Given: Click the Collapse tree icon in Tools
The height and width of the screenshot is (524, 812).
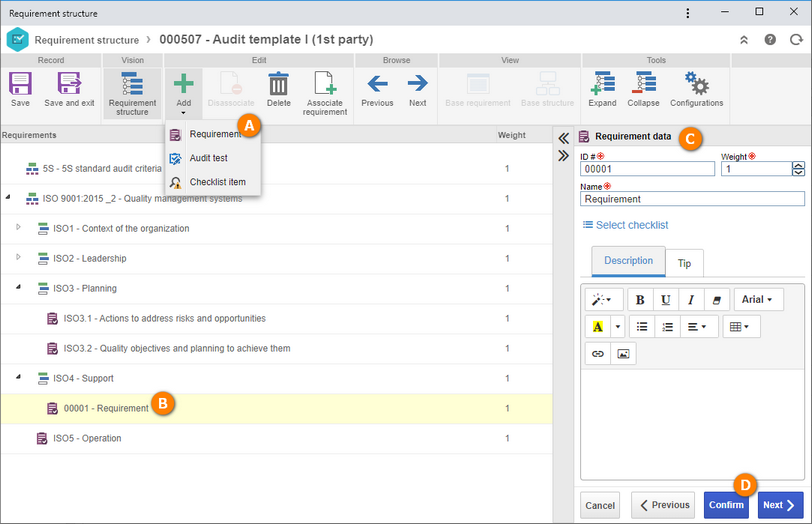Looking at the screenshot, I should pyautogui.click(x=643, y=83).
